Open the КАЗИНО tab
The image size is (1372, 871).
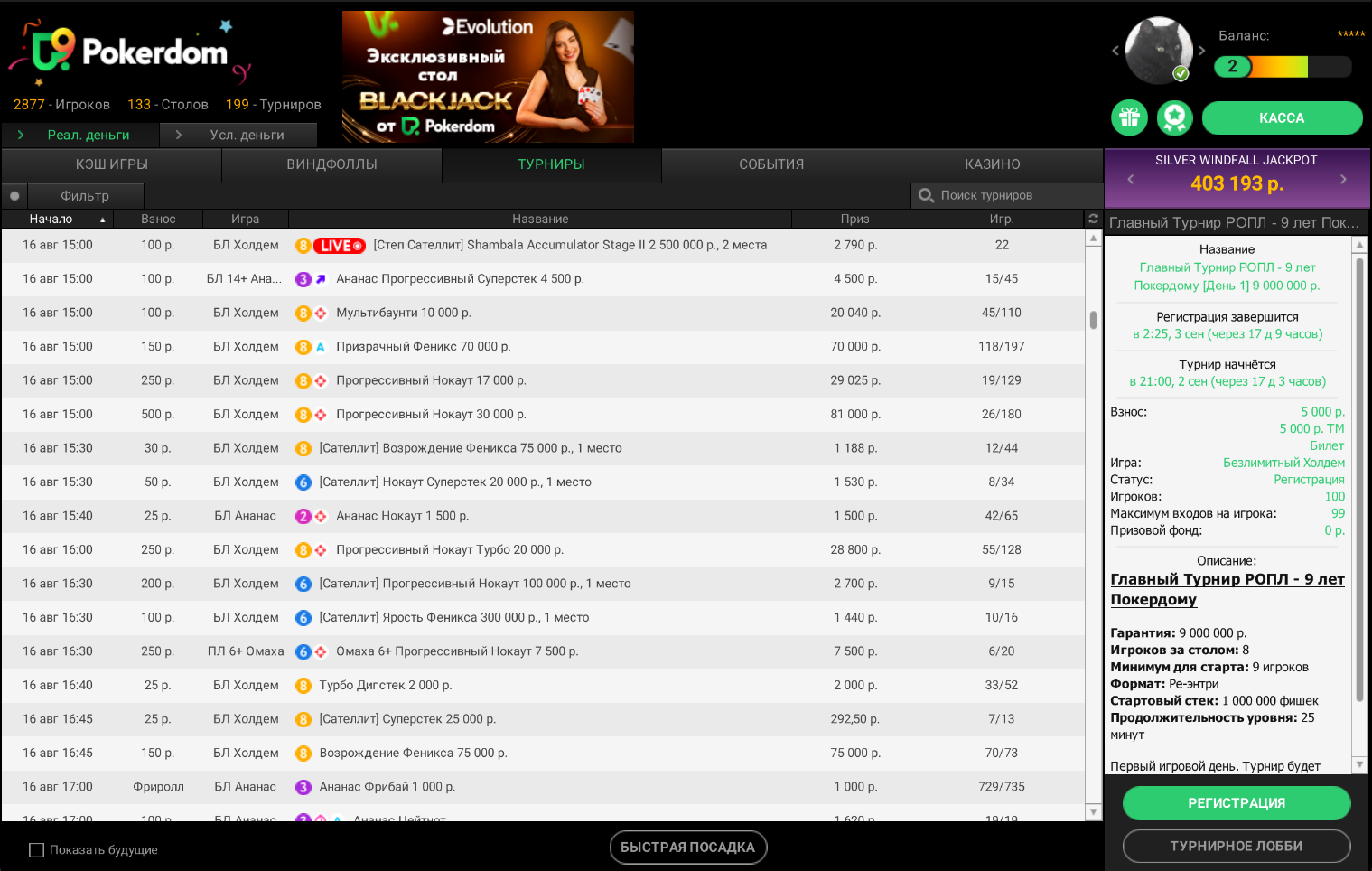pyautogui.click(x=992, y=164)
